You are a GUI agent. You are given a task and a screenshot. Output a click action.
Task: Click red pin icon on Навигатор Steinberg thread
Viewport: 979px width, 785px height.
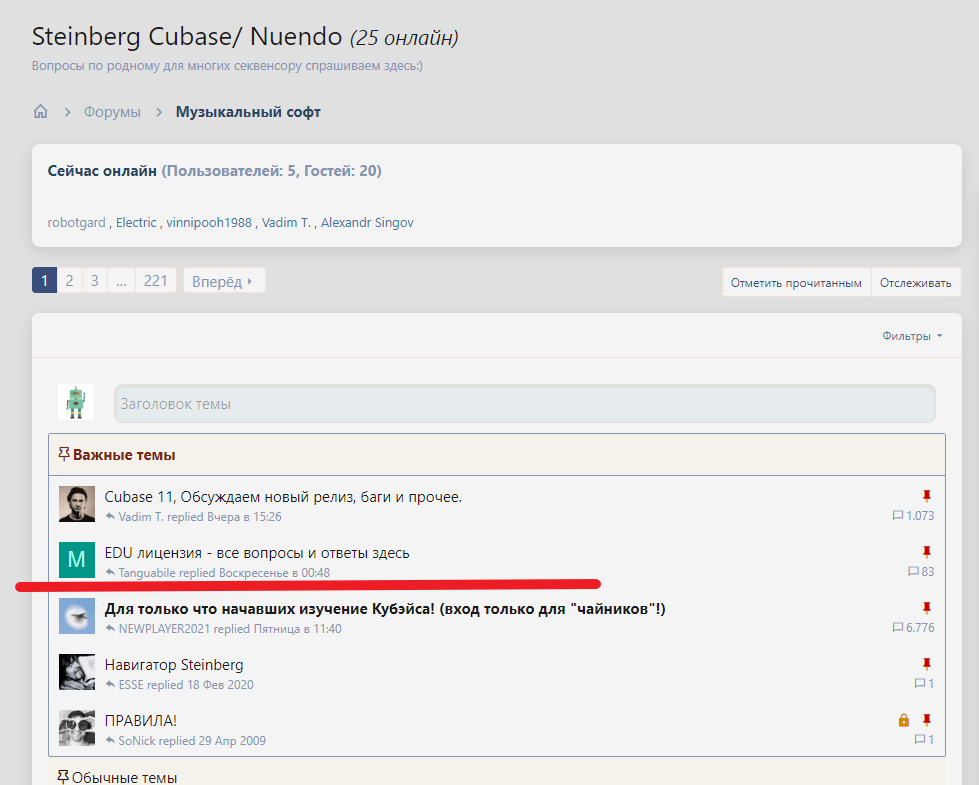927,664
